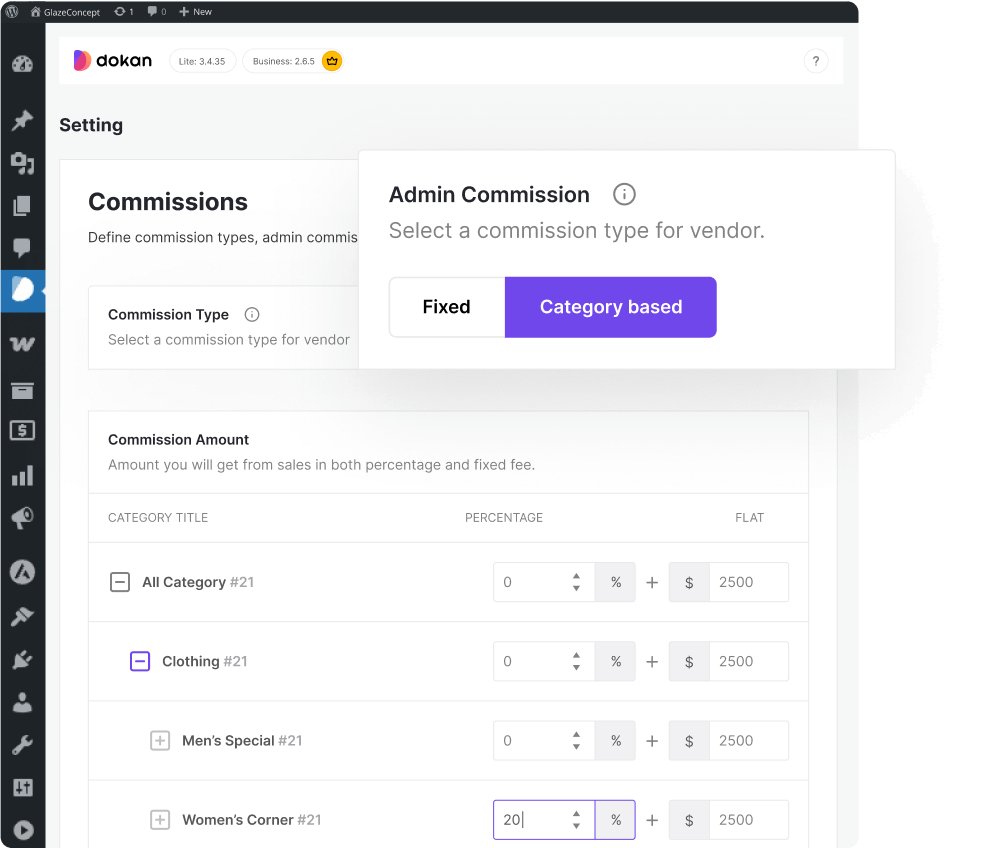
Task: Open the WooCommerce sidebar icon
Action: tap(22, 343)
